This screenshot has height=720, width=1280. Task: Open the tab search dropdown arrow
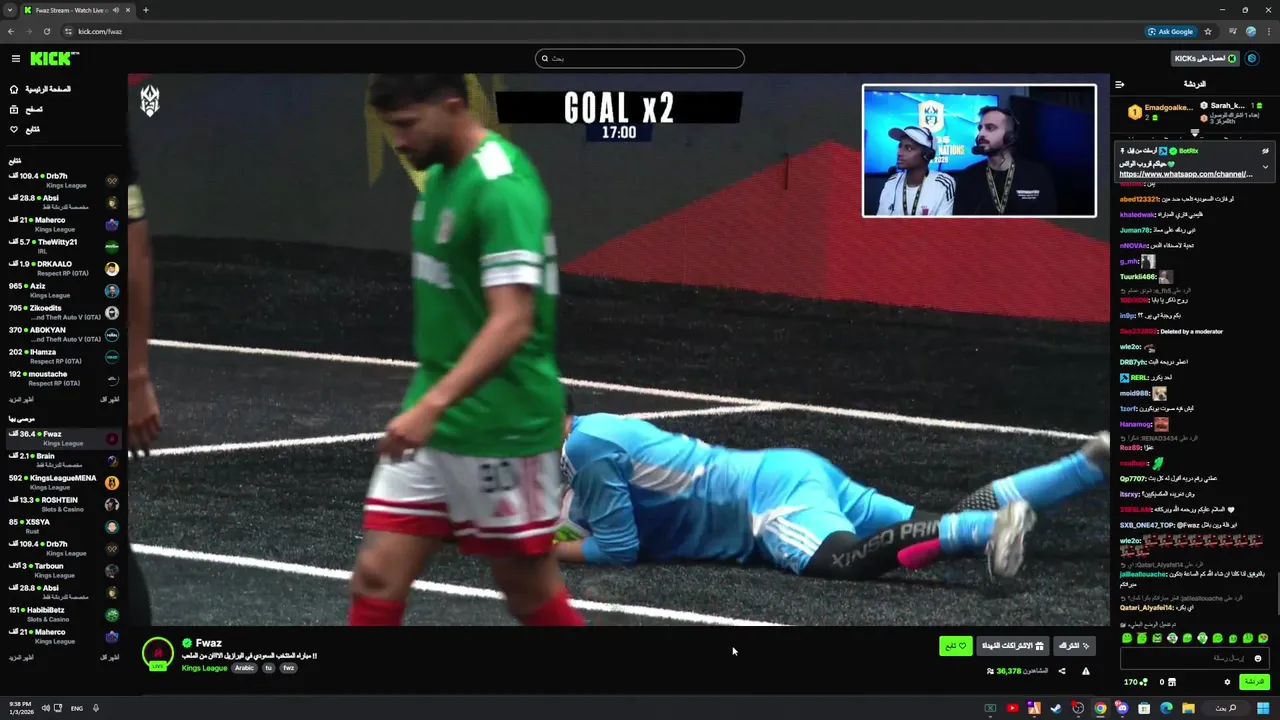pos(10,10)
